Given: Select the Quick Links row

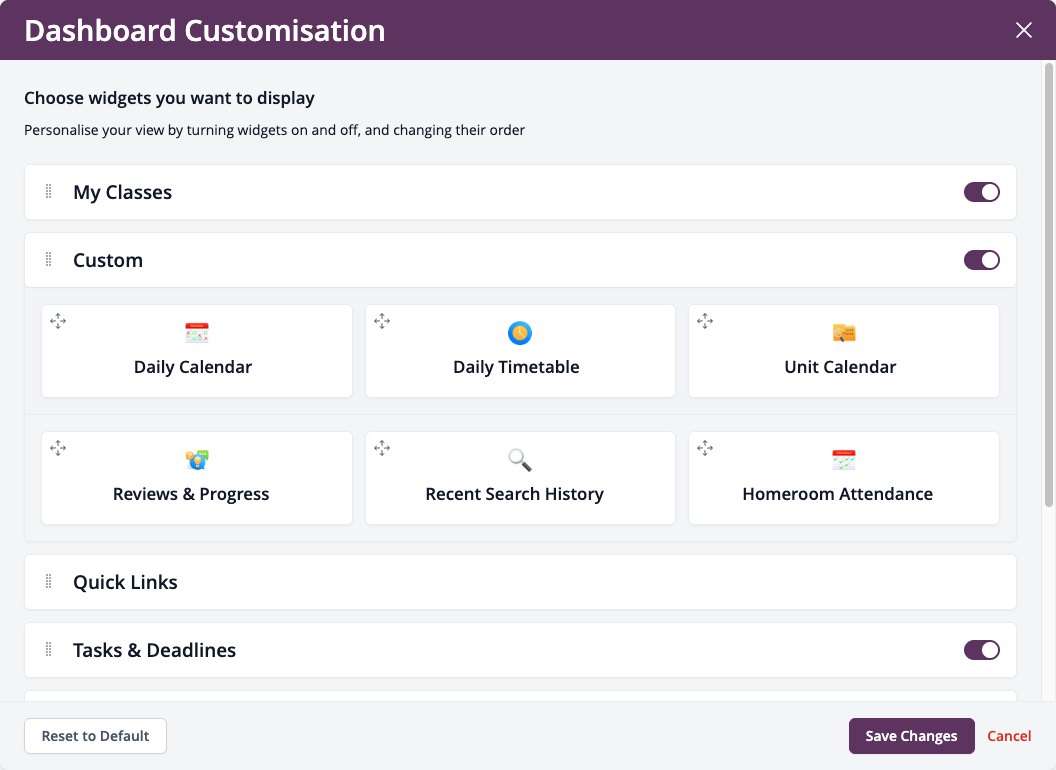Looking at the screenshot, I should pos(520,582).
